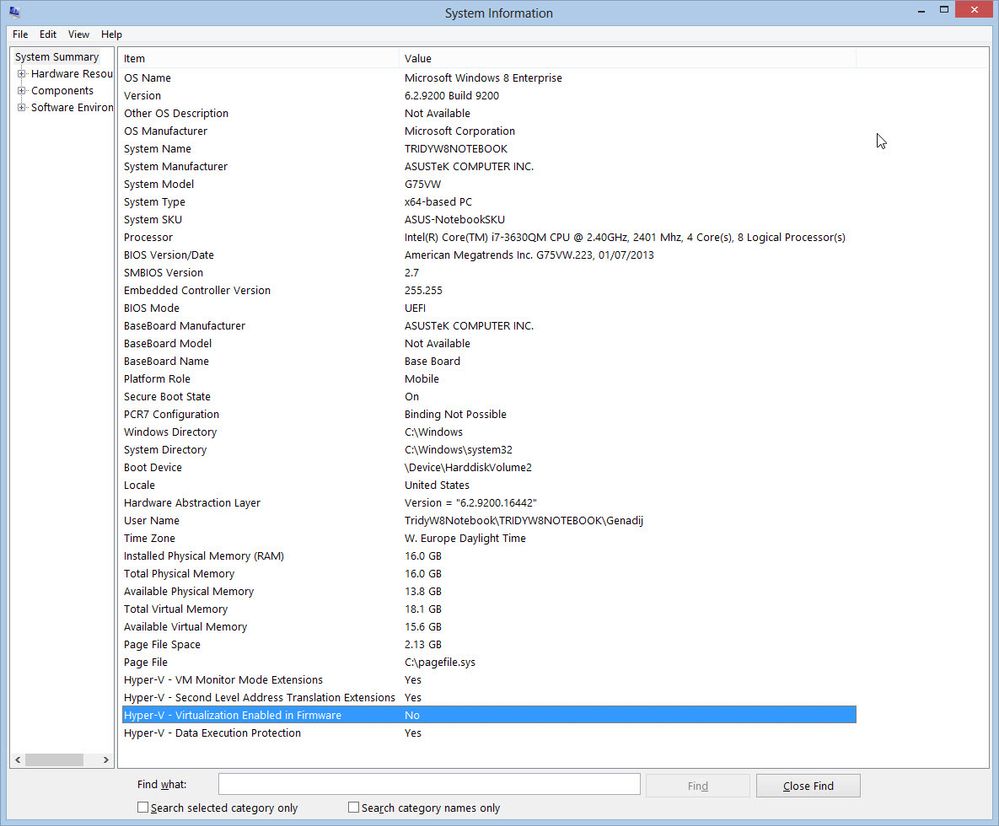Select the Total Virtual Memory row
The width and height of the screenshot is (999, 826).
(489, 609)
